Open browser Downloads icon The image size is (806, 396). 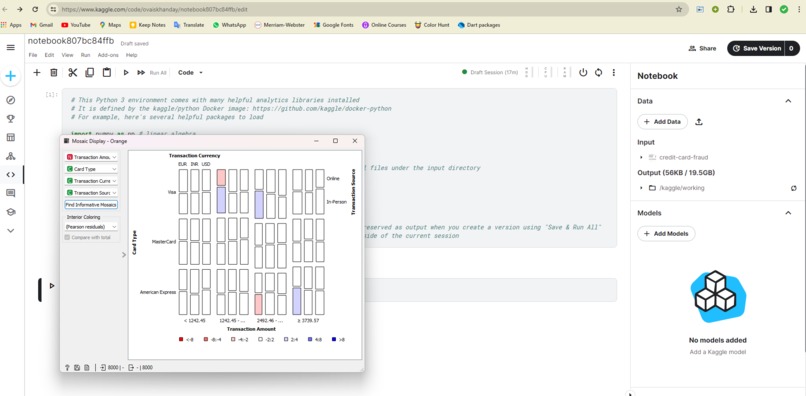[754, 9]
